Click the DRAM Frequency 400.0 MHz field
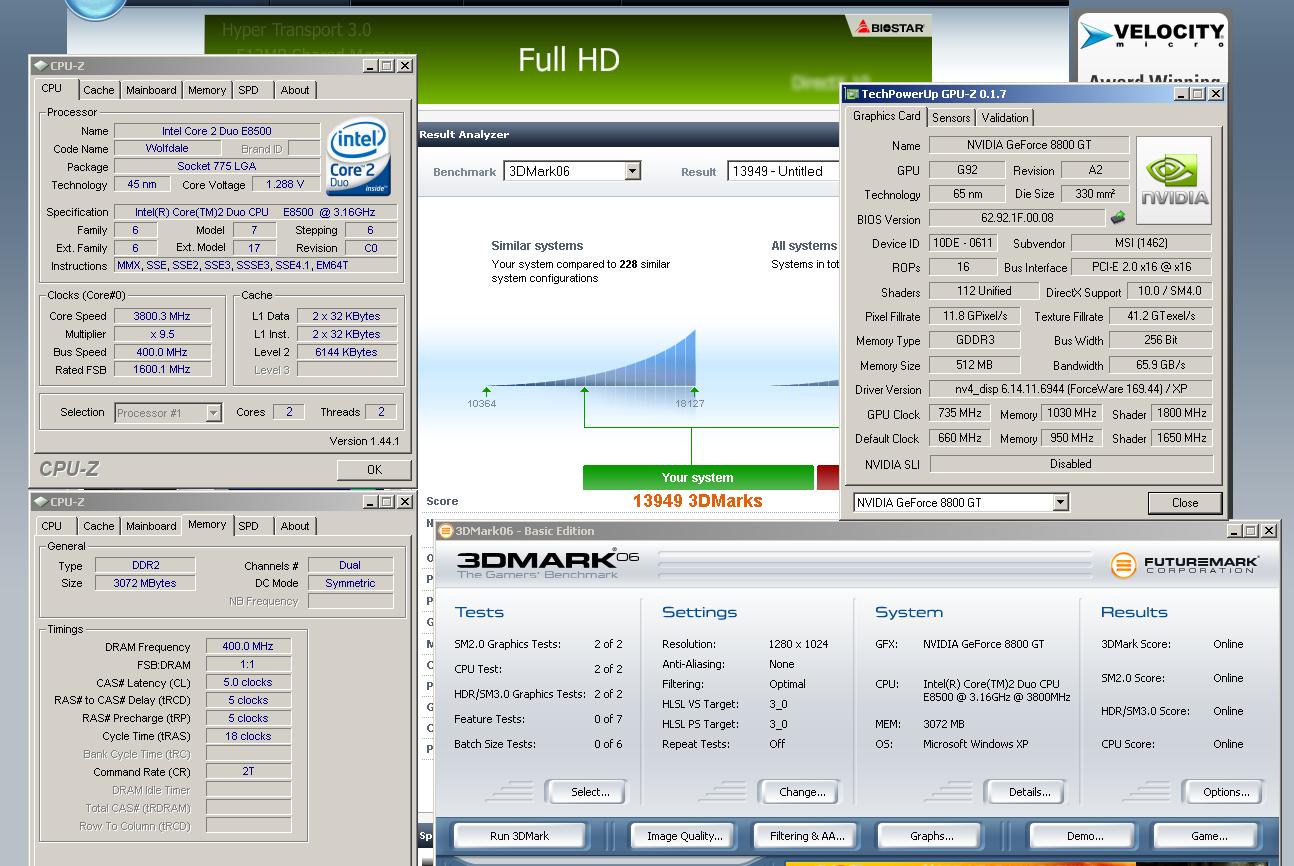Viewport: 1294px width, 866px height. click(x=248, y=647)
